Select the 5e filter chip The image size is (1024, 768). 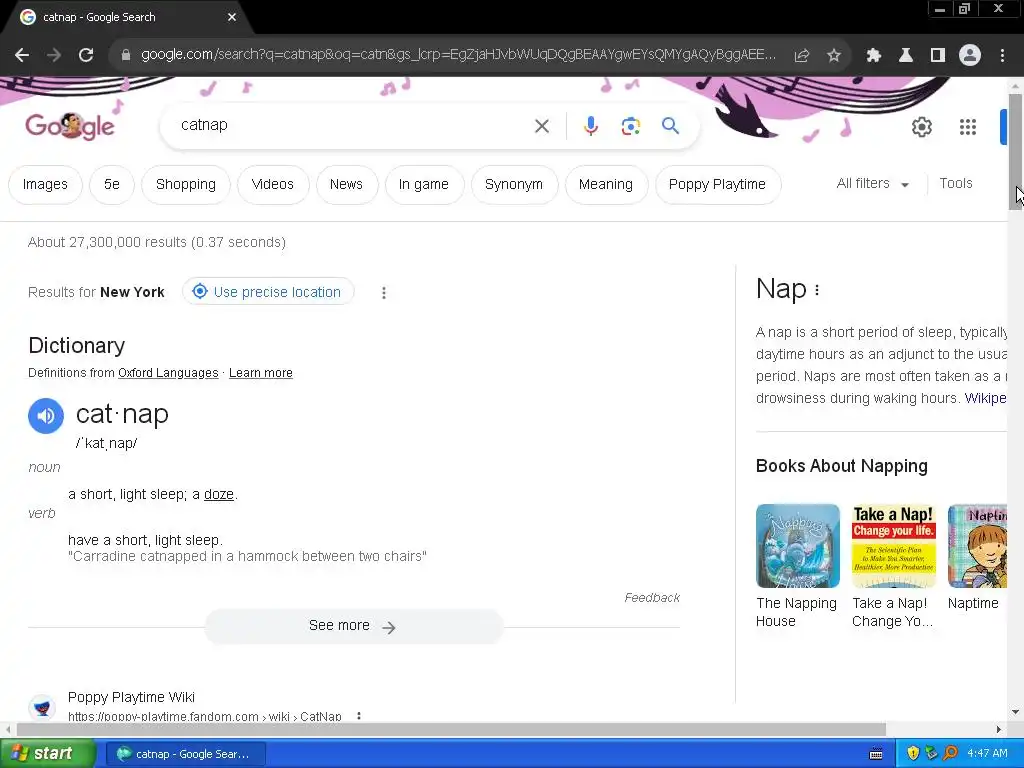coord(112,185)
